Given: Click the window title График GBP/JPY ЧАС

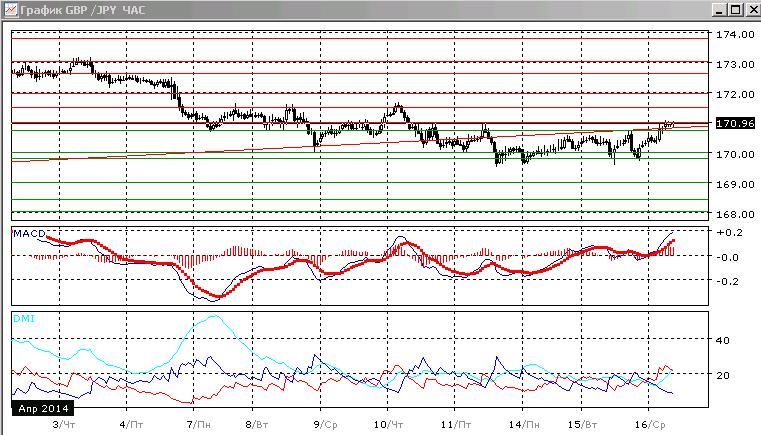Looking at the screenshot, I should (x=83, y=10).
